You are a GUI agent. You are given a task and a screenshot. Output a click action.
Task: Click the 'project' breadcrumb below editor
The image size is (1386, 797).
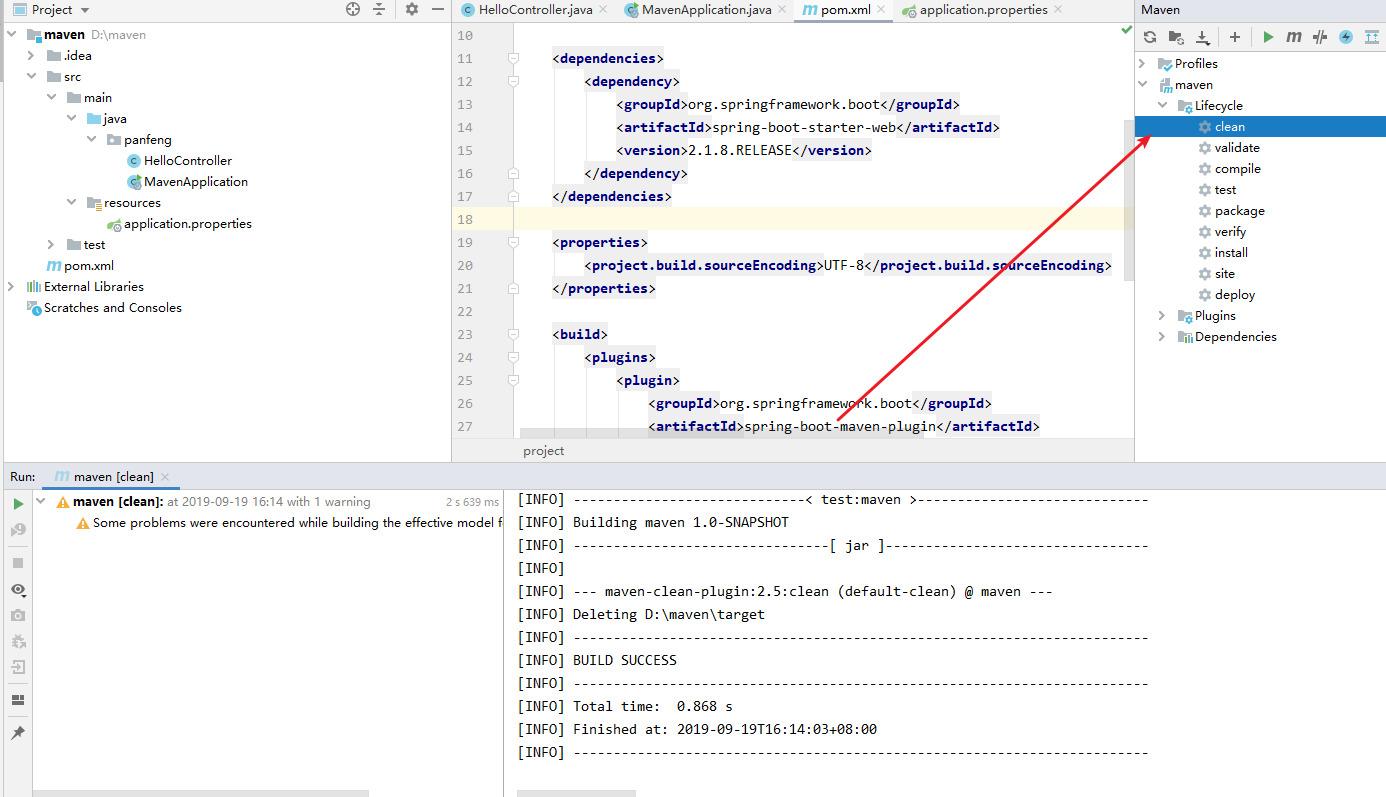coord(544,451)
